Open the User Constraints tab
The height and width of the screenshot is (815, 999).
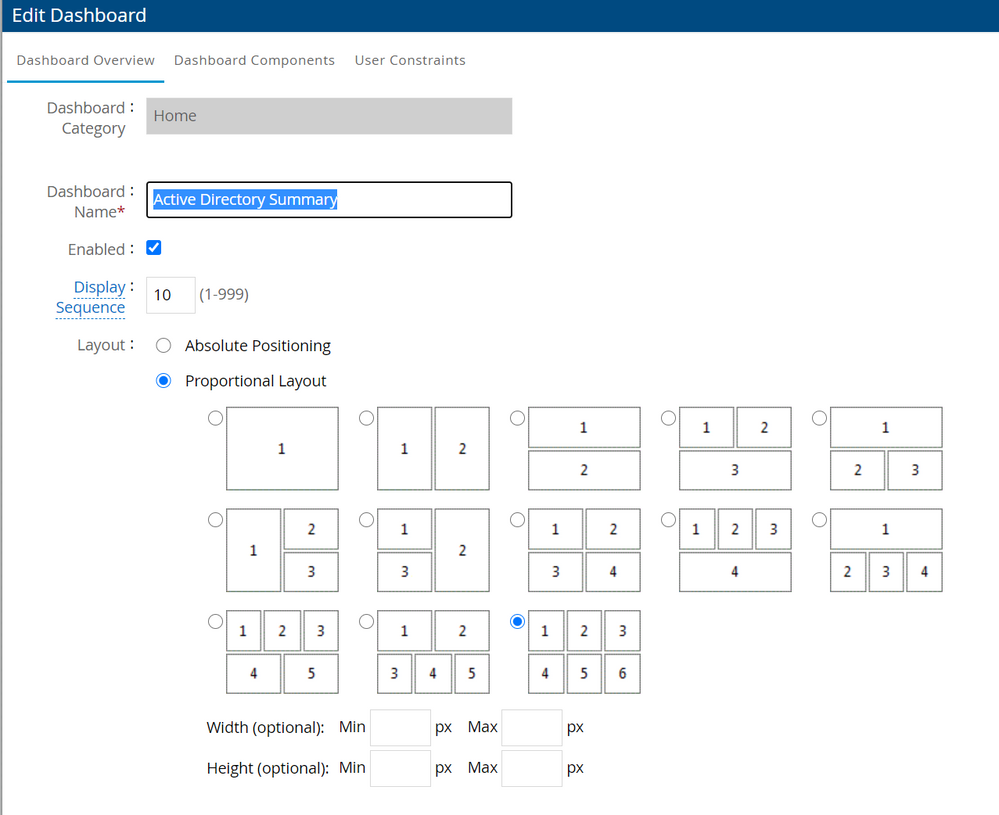click(x=410, y=60)
